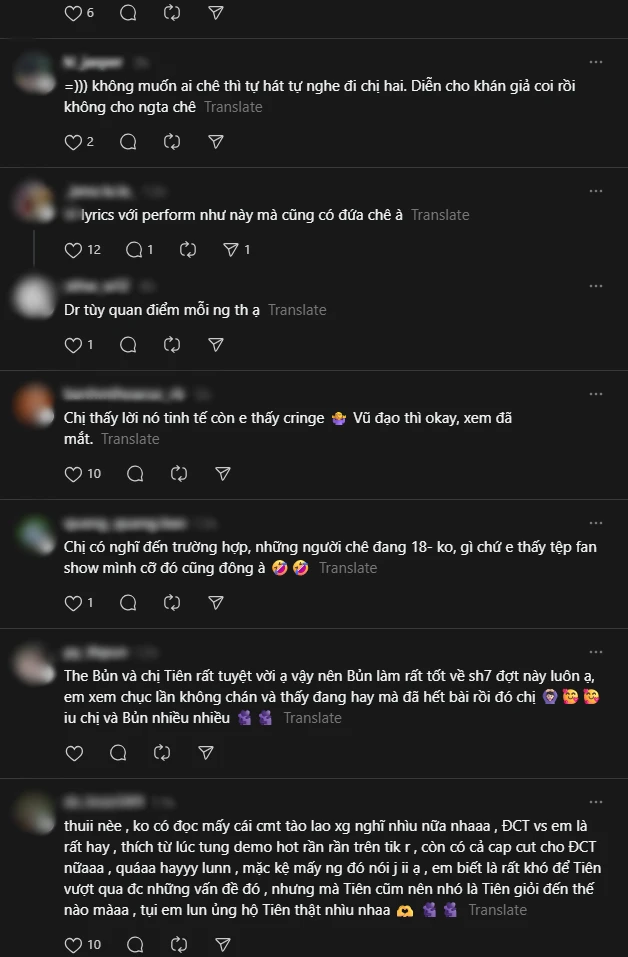Like the comment with 12 likes
Image resolution: width=628 pixels, height=957 pixels.
73,250
